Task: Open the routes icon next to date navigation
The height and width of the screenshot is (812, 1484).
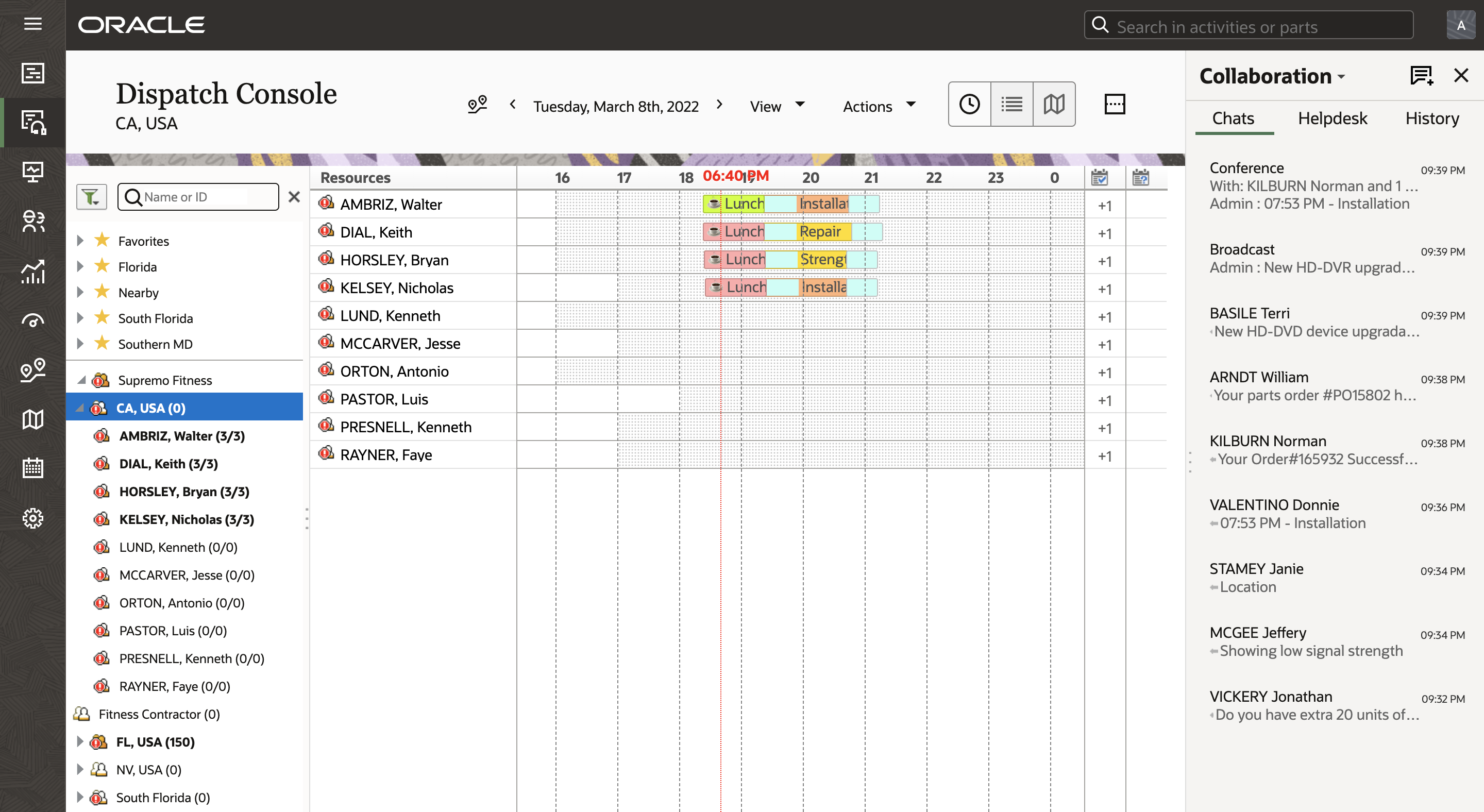Action: coord(477,104)
